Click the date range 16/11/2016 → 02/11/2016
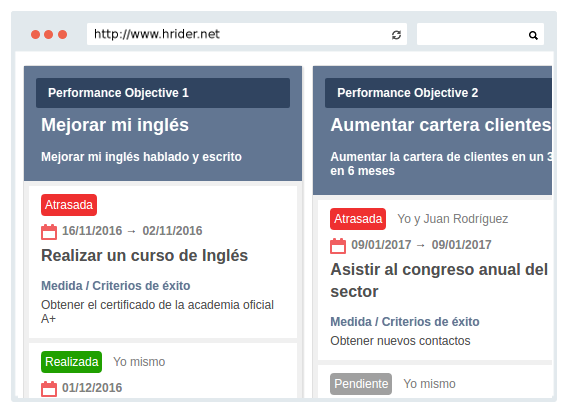Image resolution: width=572 pixels, height=412 pixels. pyautogui.click(x=132, y=231)
